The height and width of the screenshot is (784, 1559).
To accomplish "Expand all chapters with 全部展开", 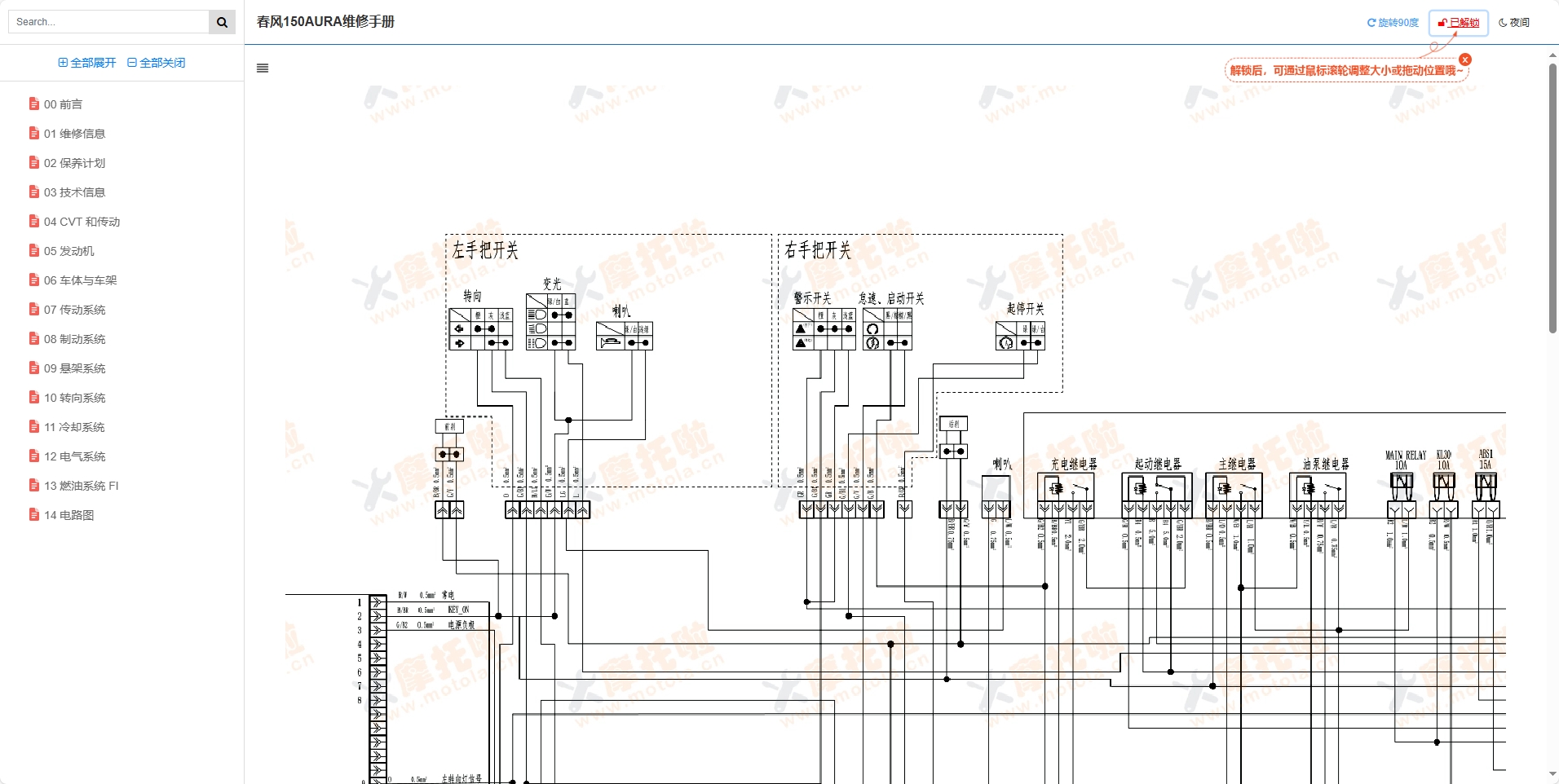I will (87, 63).
